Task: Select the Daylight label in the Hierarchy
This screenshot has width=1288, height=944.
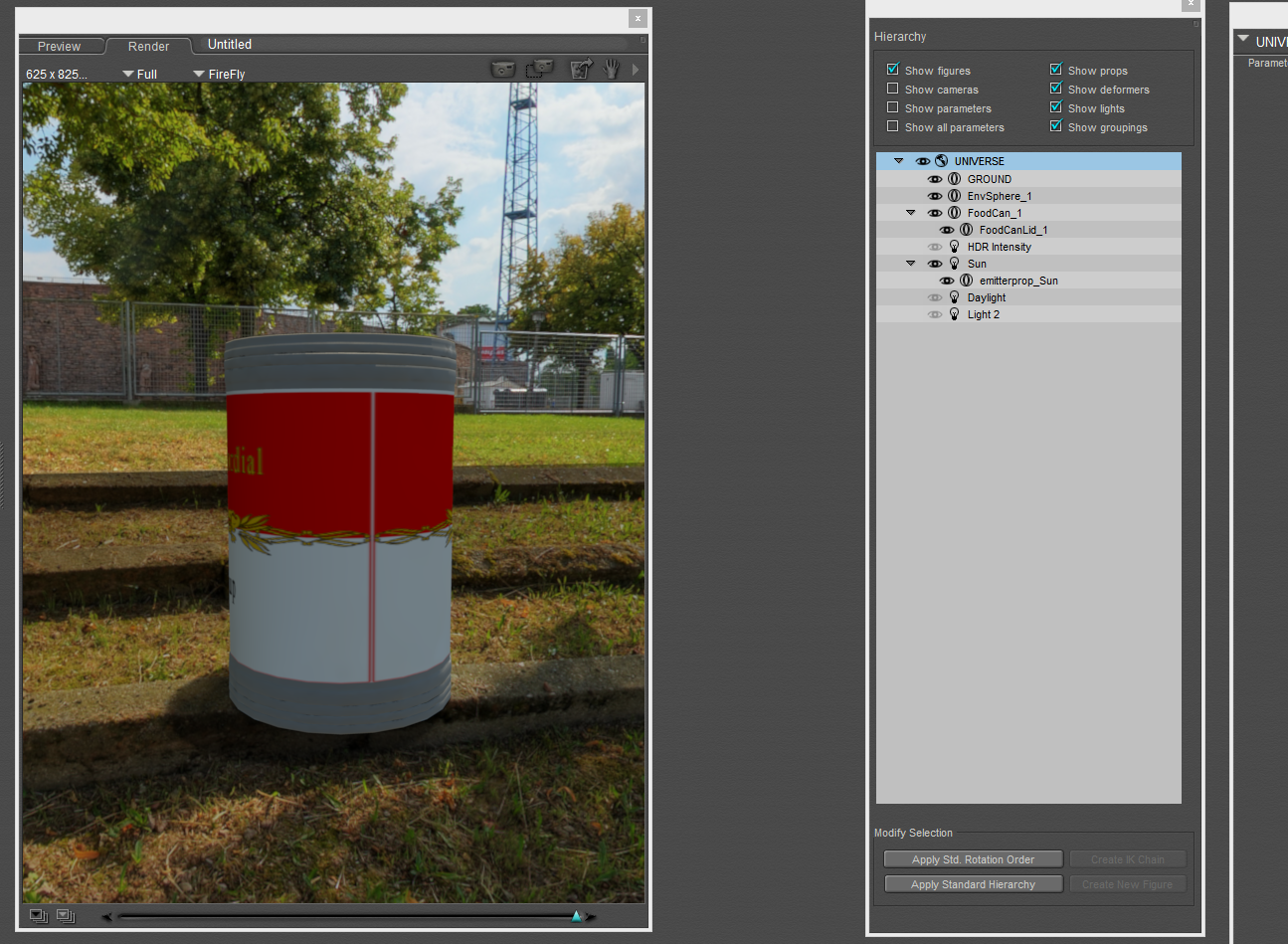Action: tap(987, 297)
